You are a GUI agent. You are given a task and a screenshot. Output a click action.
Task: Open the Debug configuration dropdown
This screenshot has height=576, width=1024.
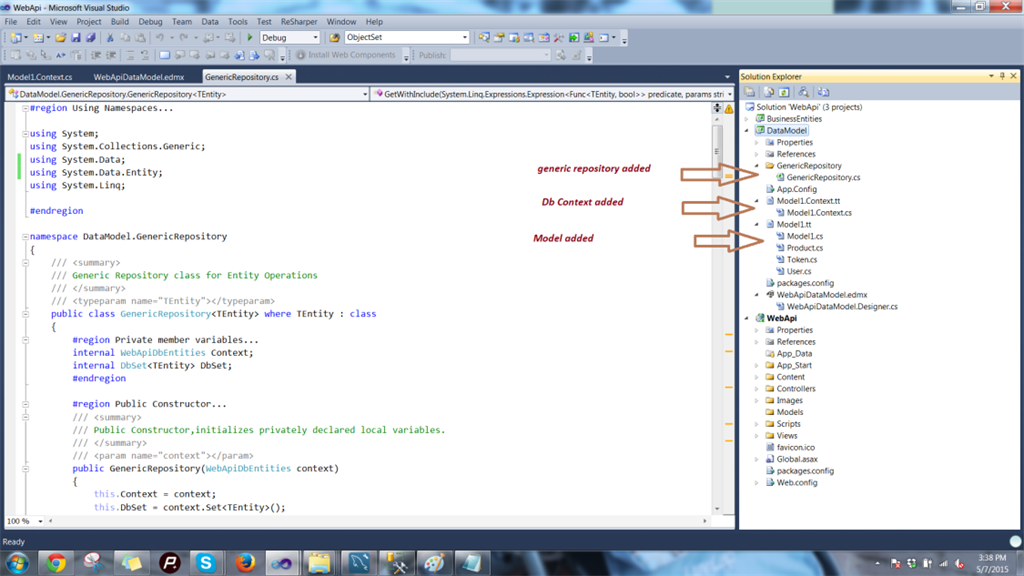coord(313,38)
